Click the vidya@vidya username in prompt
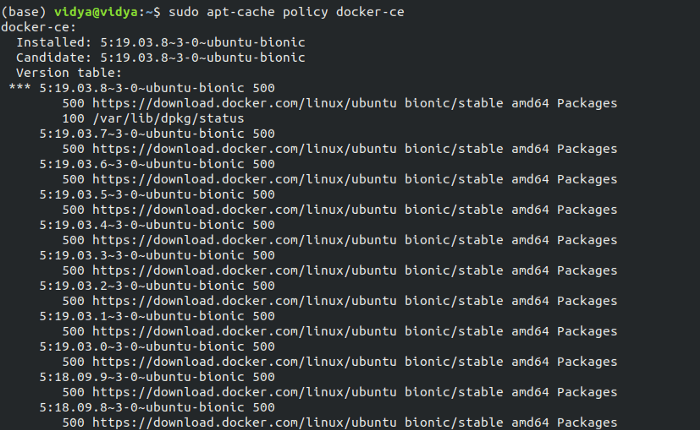 pyautogui.click(x=96, y=12)
